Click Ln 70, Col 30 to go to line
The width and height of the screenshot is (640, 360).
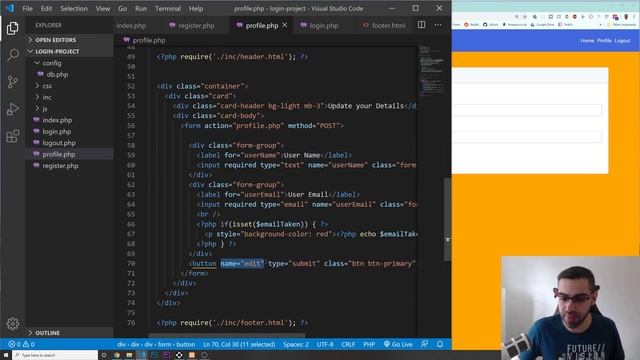click(239, 344)
